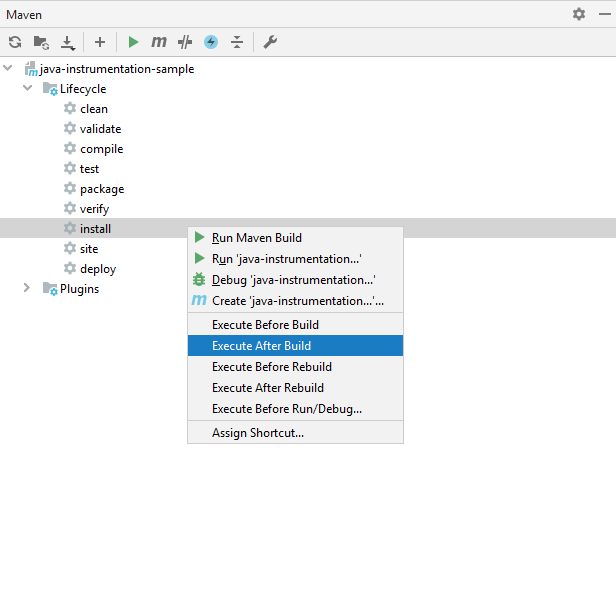Click Download Sources and Documentation icon
Screen dimensions: 616x591
(x=68, y=42)
